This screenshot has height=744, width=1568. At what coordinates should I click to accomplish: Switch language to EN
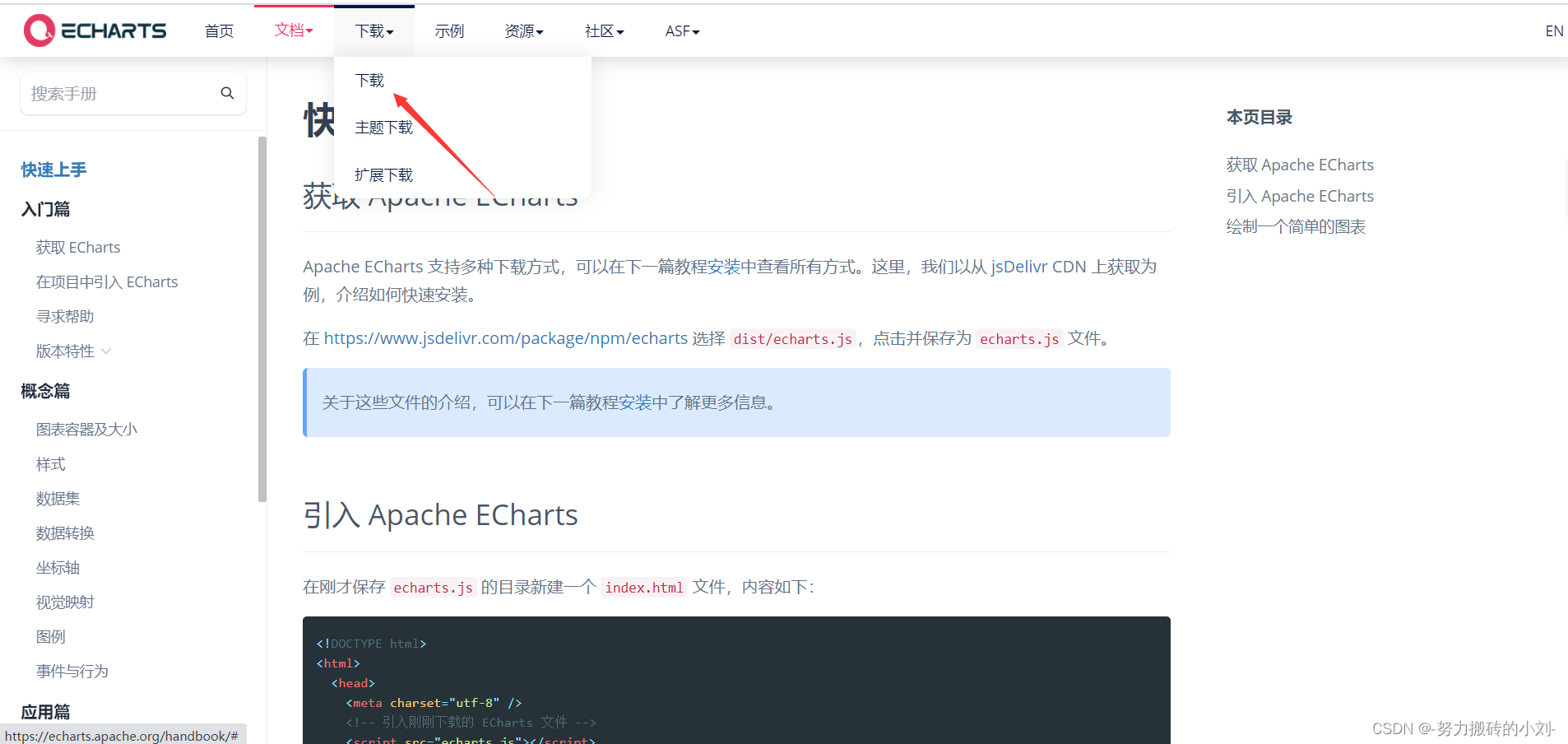1554,31
